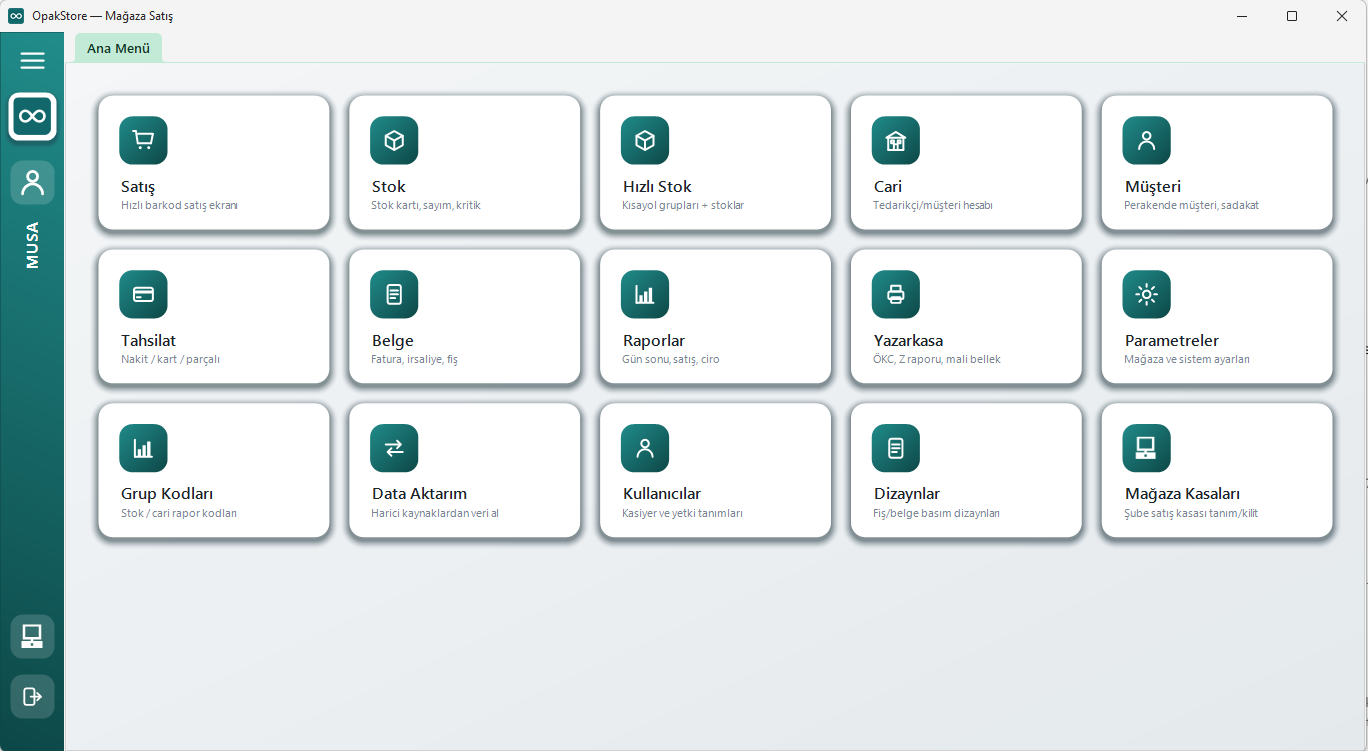This screenshot has width=1368, height=751.
Task: Open the Grup Kodları card title
Action: pos(167,494)
